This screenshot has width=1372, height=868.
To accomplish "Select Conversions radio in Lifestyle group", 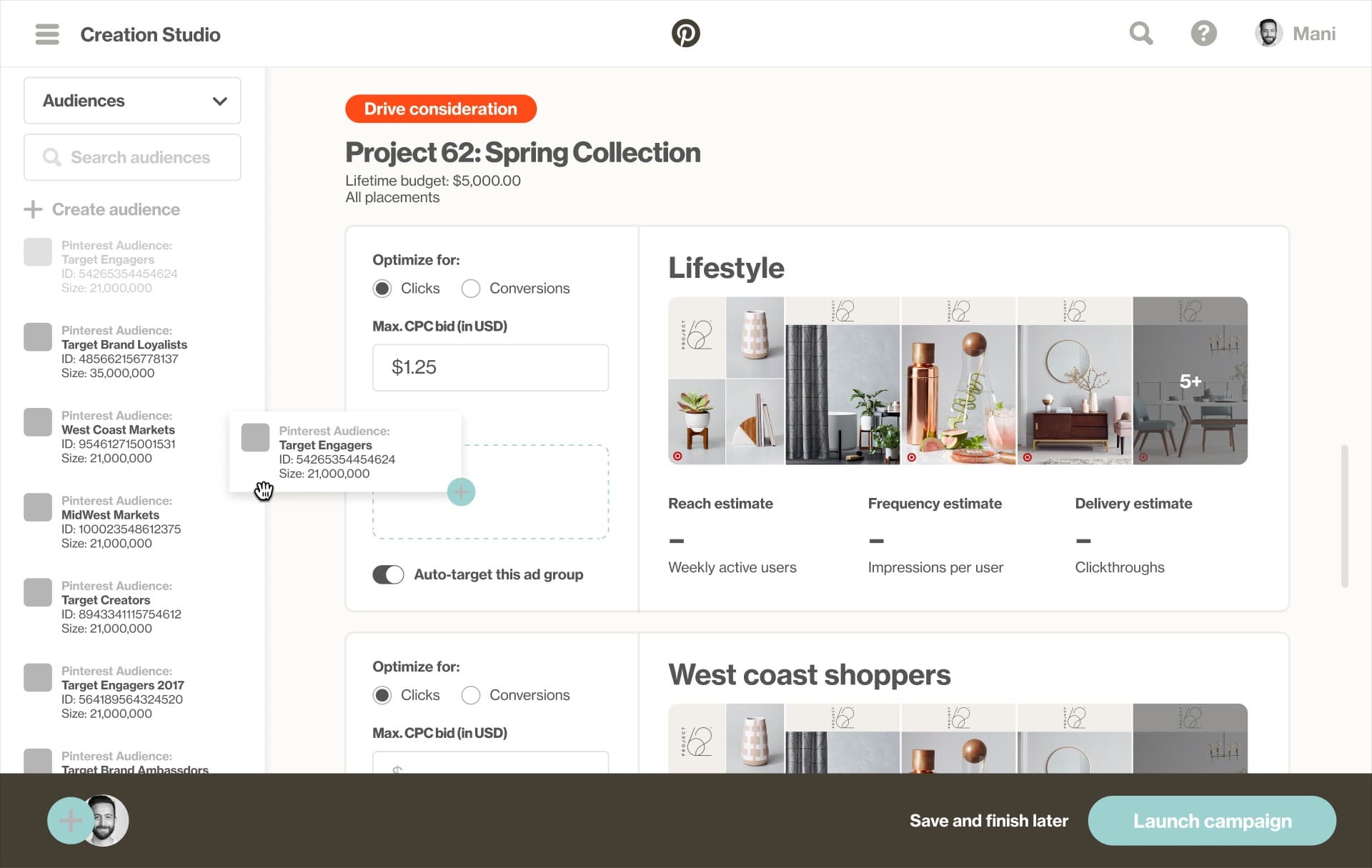I will coord(470,289).
